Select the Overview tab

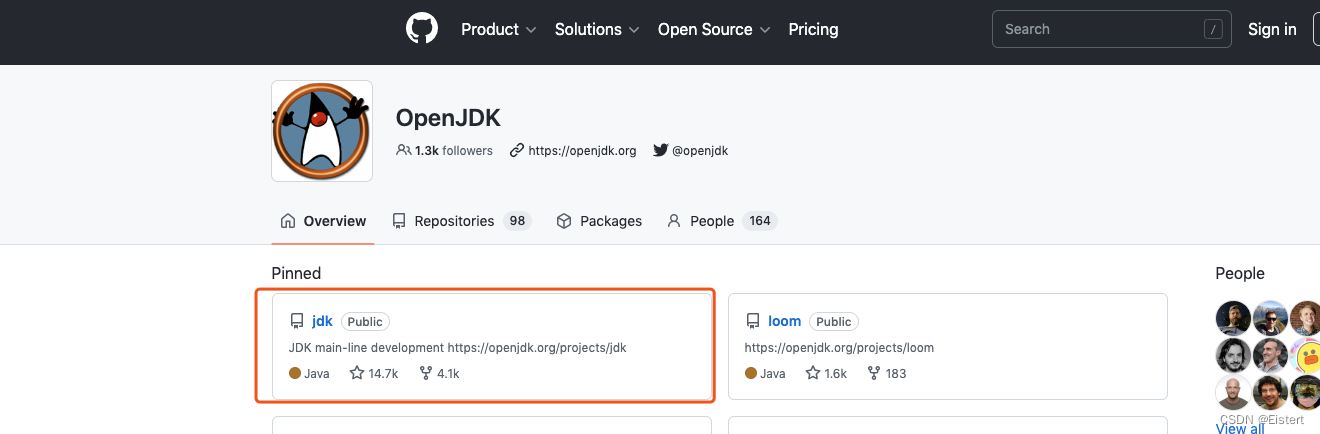pos(323,221)
